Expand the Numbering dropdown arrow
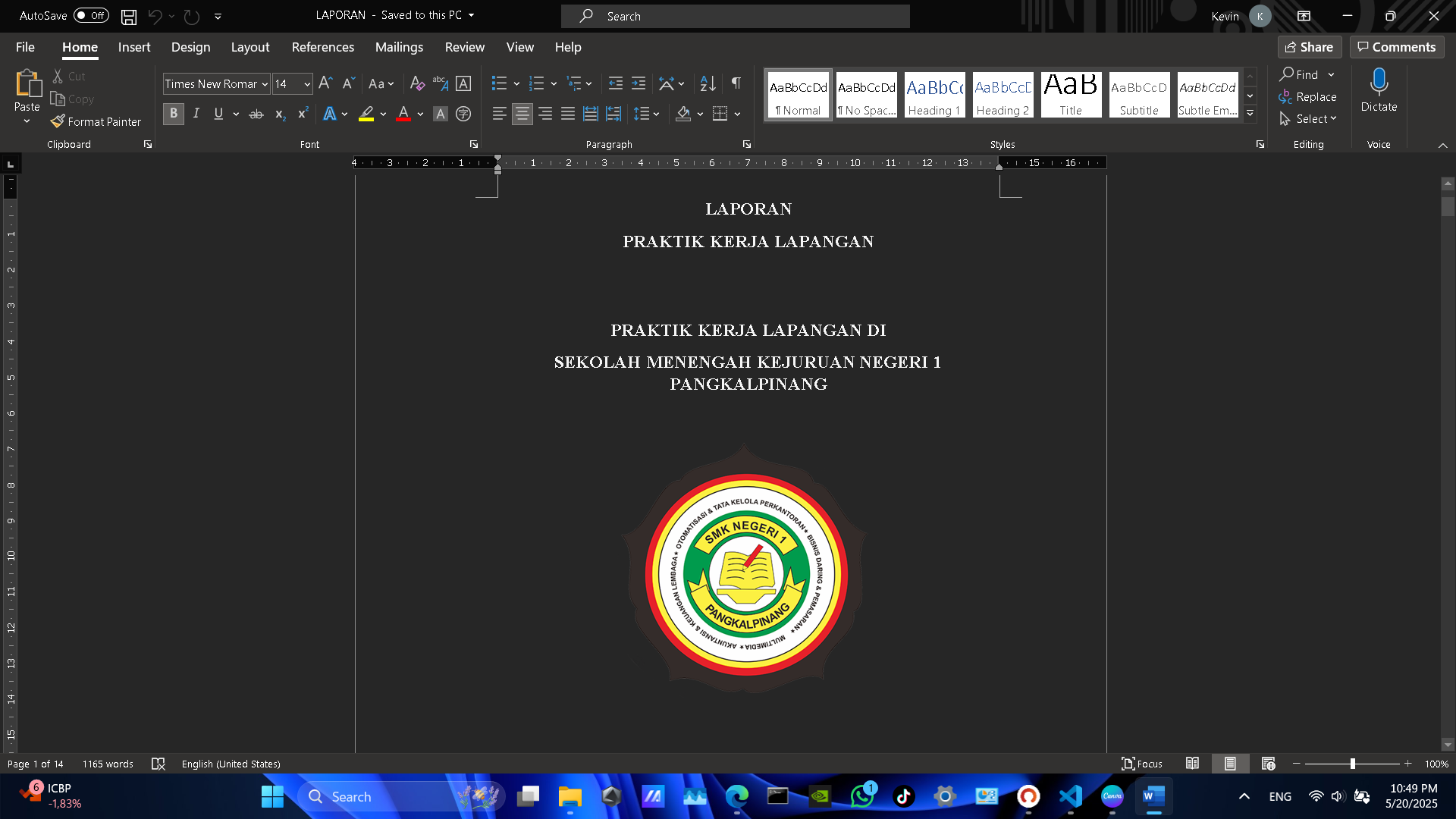The height and width of the screenshot is (819, 1456). (x=554, y=83)
